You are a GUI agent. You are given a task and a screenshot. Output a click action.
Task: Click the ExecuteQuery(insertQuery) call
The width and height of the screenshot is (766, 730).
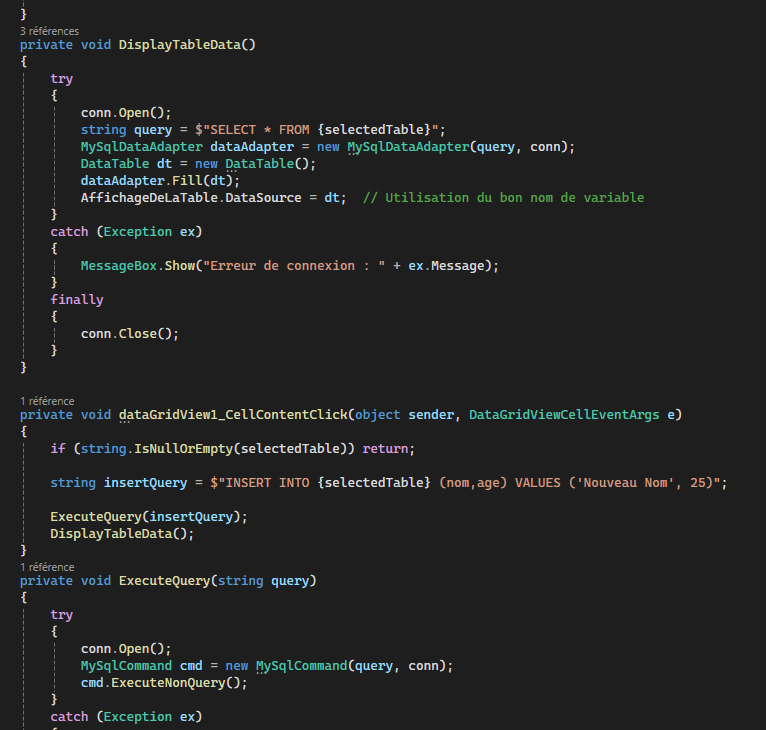[148, 516]
